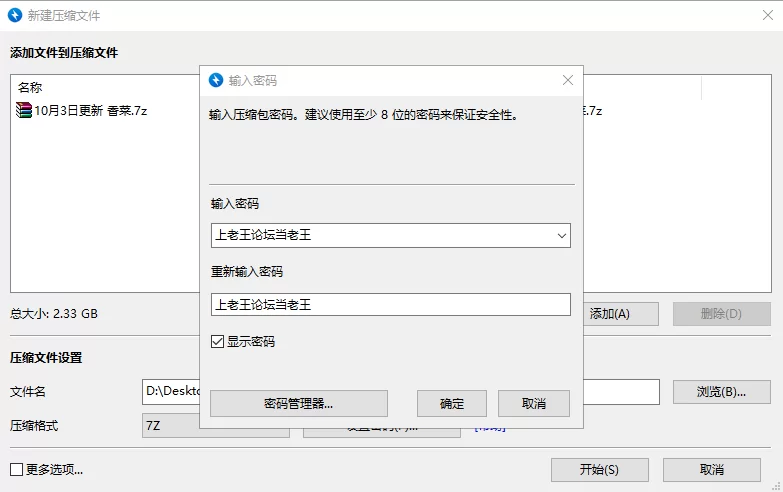
Task: Open the 压缩格式 7Z dropdown
Action: pyautogui.click(x=170, y=426)
